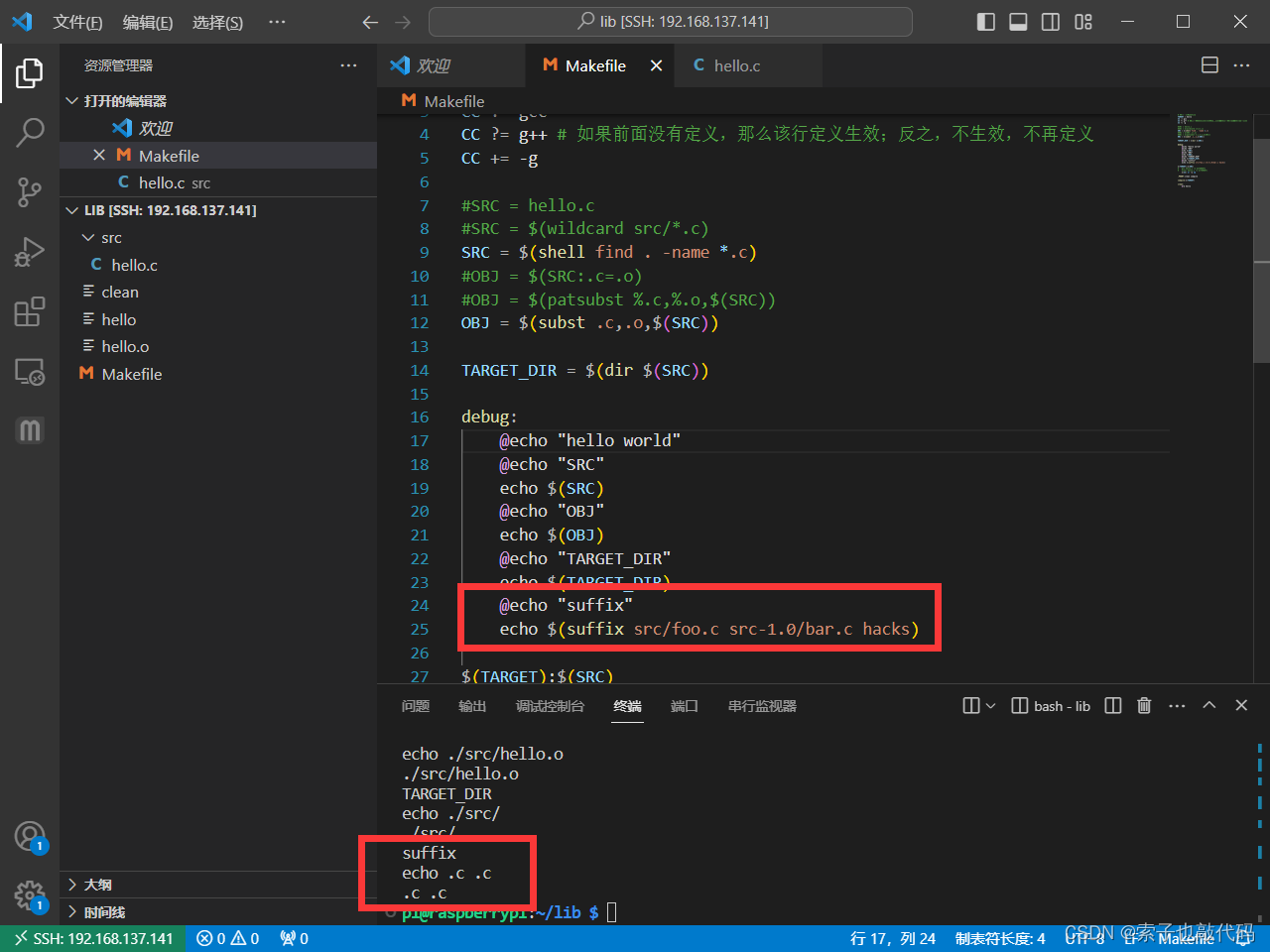Select hello.c src in Open Editors

pyautogui.click(x=218, y=182)
